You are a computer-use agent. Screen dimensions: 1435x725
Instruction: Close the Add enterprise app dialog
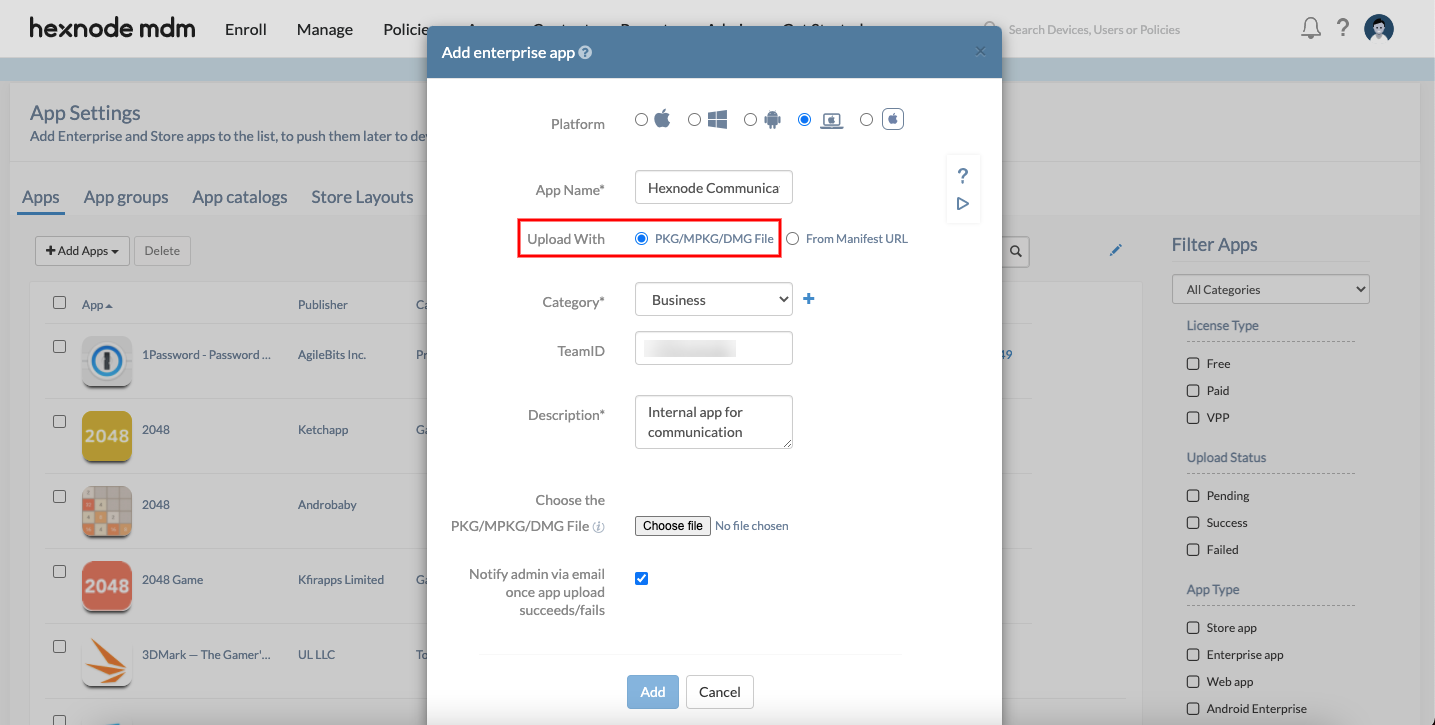(980, 52)
